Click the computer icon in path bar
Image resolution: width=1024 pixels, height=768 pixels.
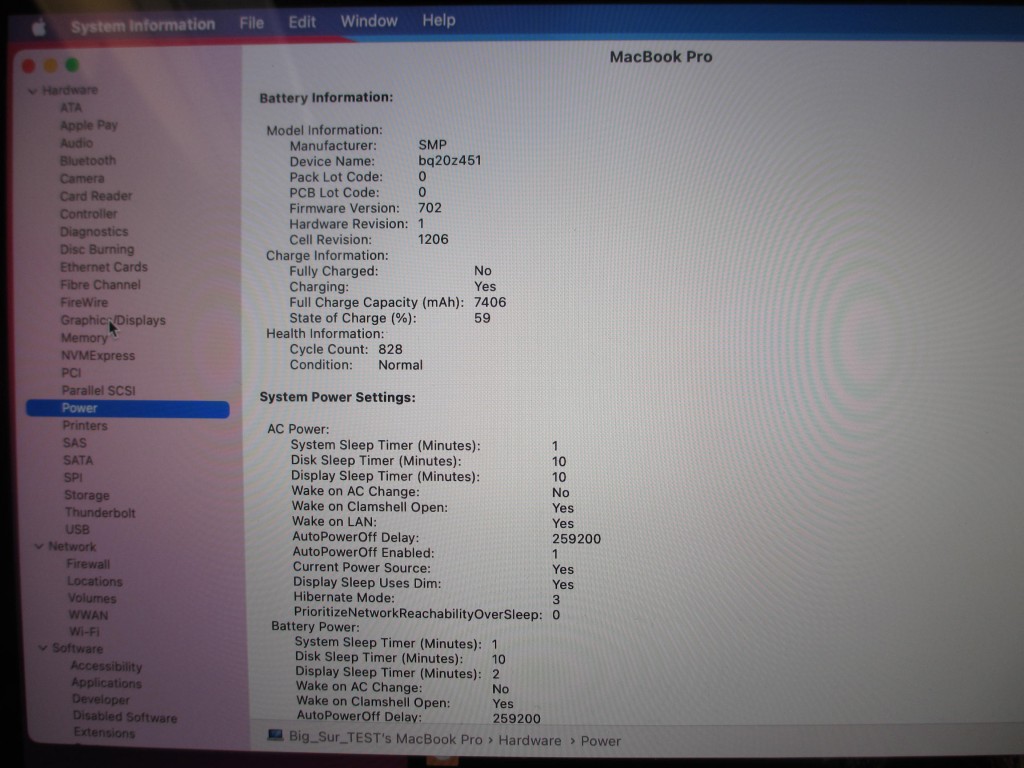pyautogui.click(x=275, y=736)
